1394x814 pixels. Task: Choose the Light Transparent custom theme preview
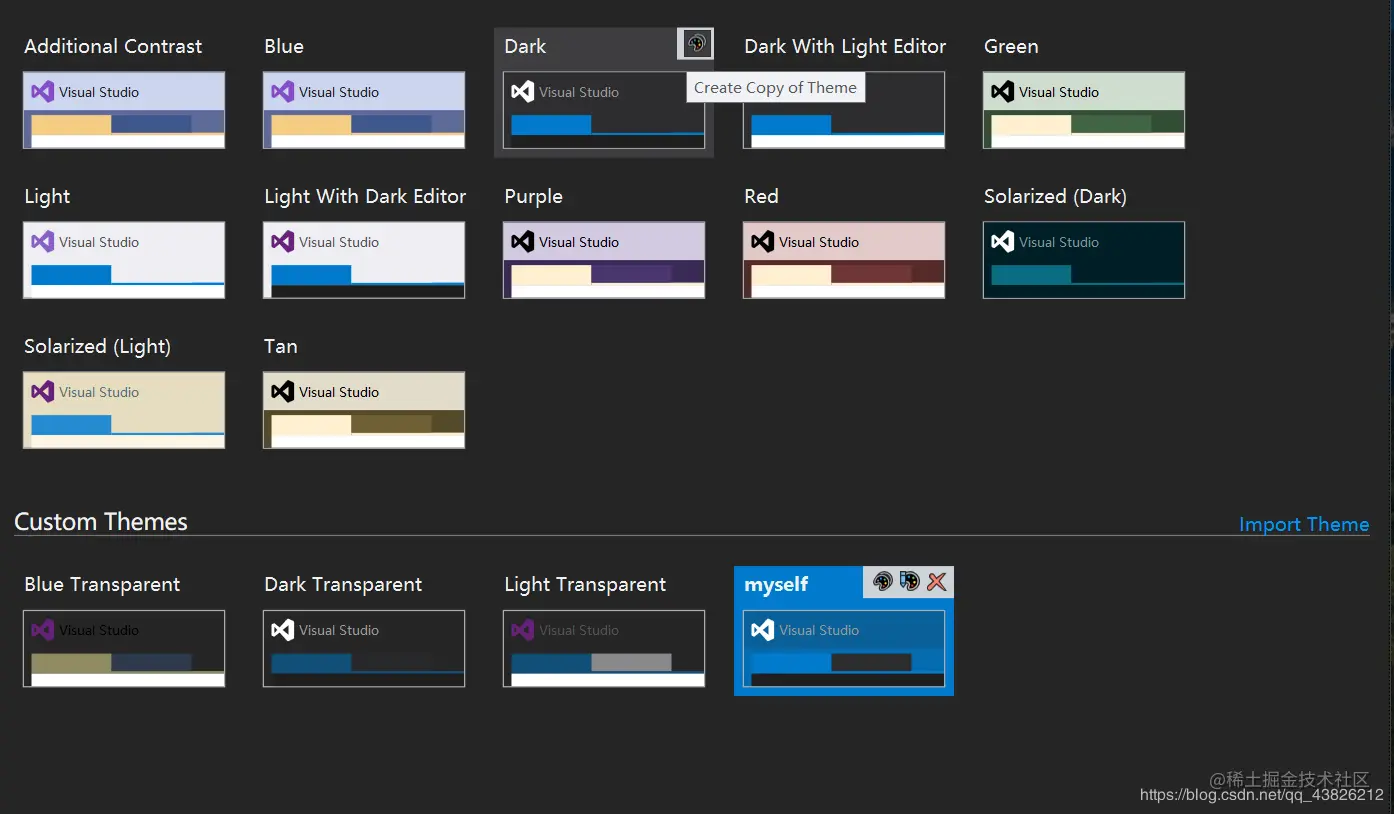click(x=604, y=649)
